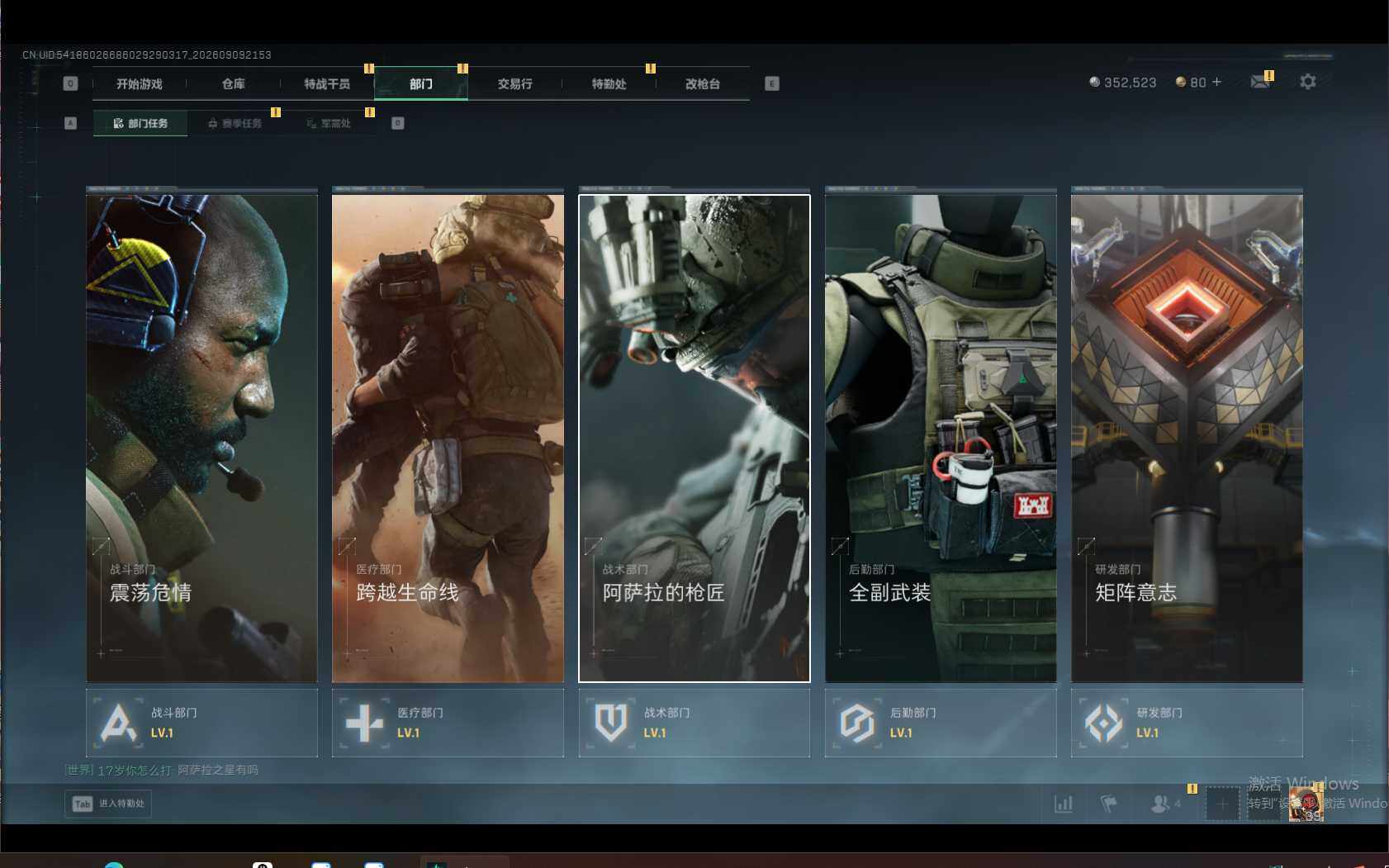Screen dimensions: 1389x868
Task: Switch to the 开始游戏 tab
Action: [x=140, y=83]
